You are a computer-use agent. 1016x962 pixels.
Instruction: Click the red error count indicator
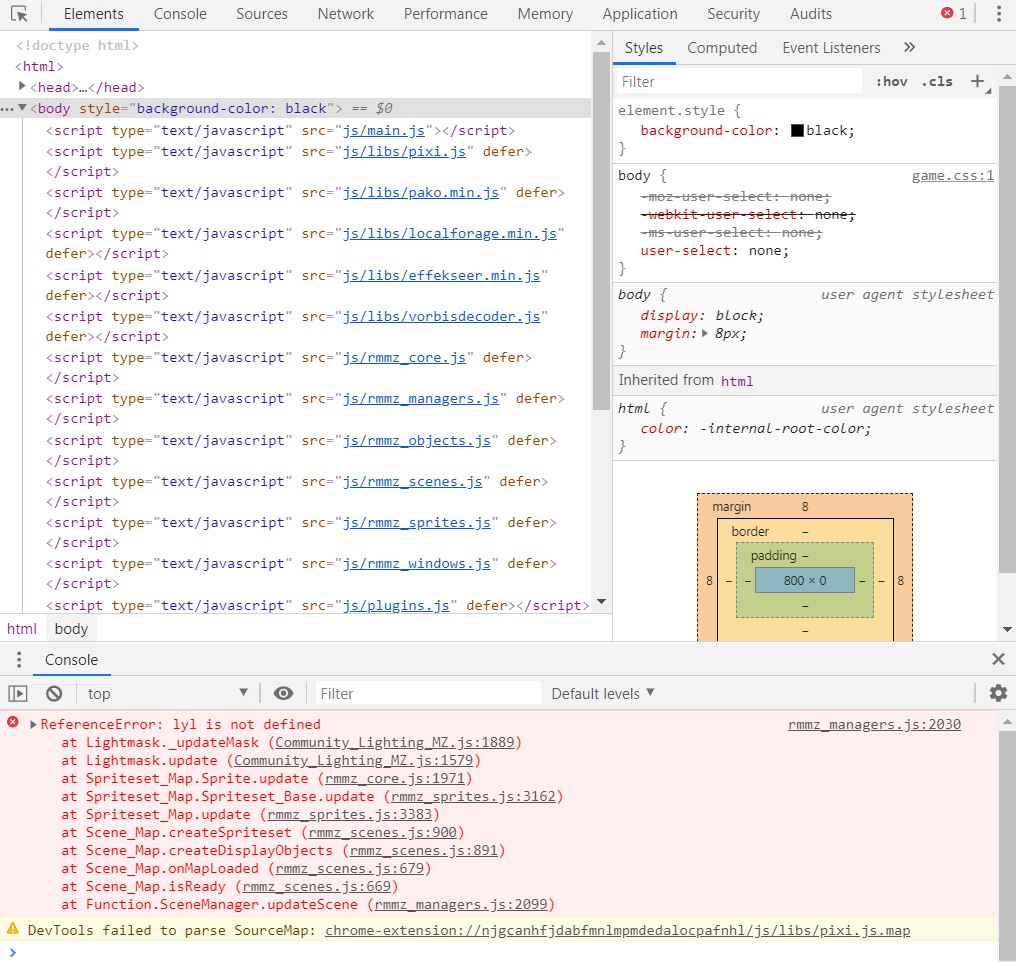tap(954, 14)
